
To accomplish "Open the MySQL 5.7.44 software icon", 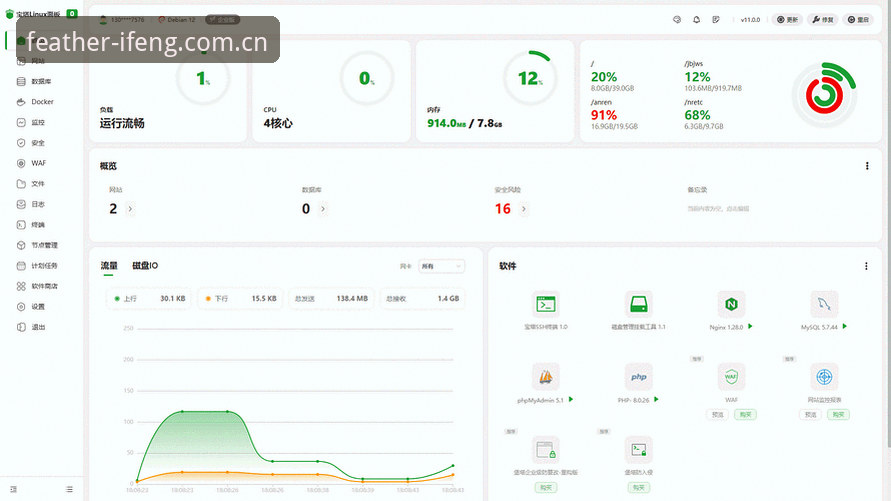I will [824, 304].
